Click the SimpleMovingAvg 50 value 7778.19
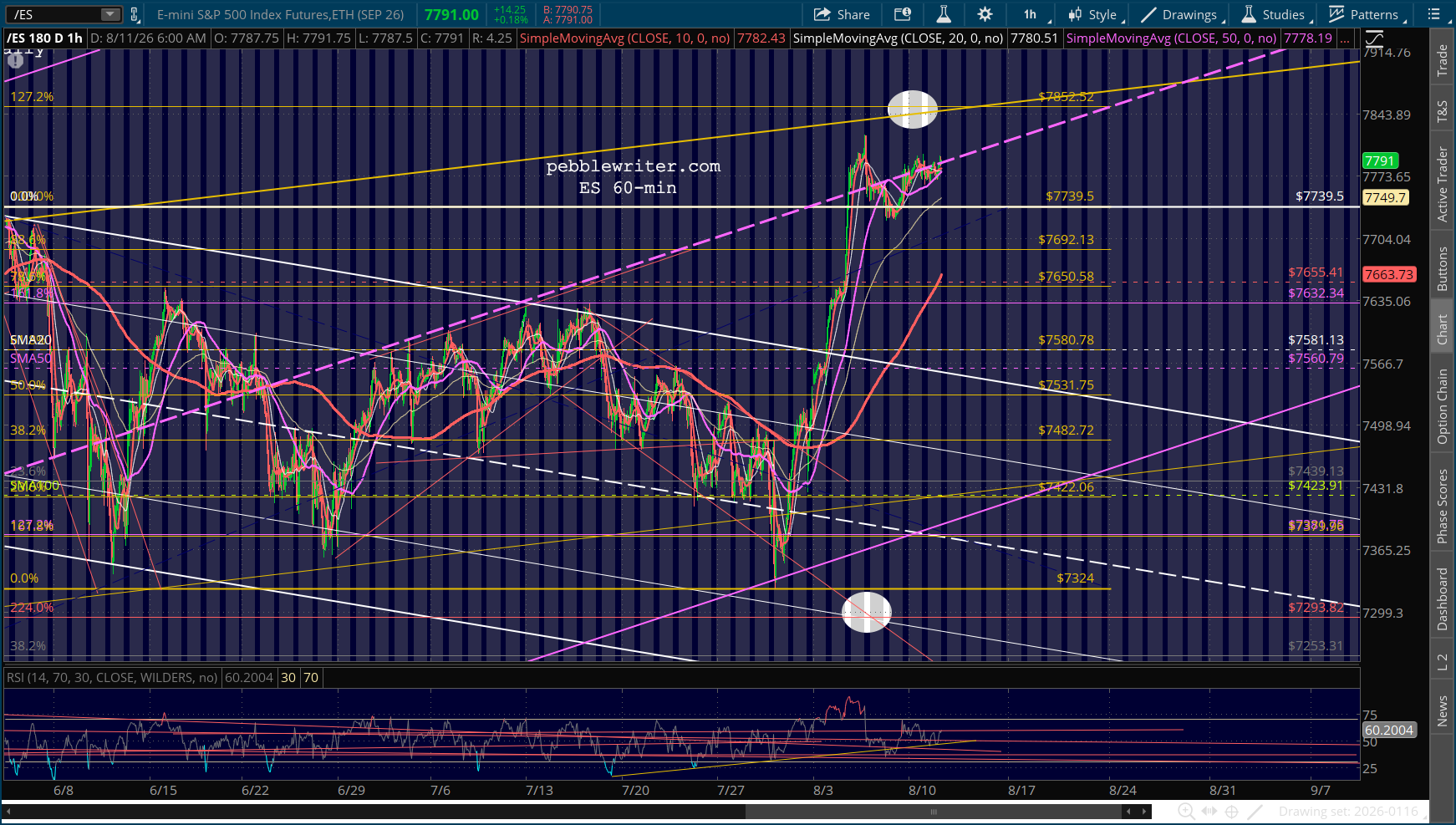This screenshot has height=825, width=1456. (1308, 38)
